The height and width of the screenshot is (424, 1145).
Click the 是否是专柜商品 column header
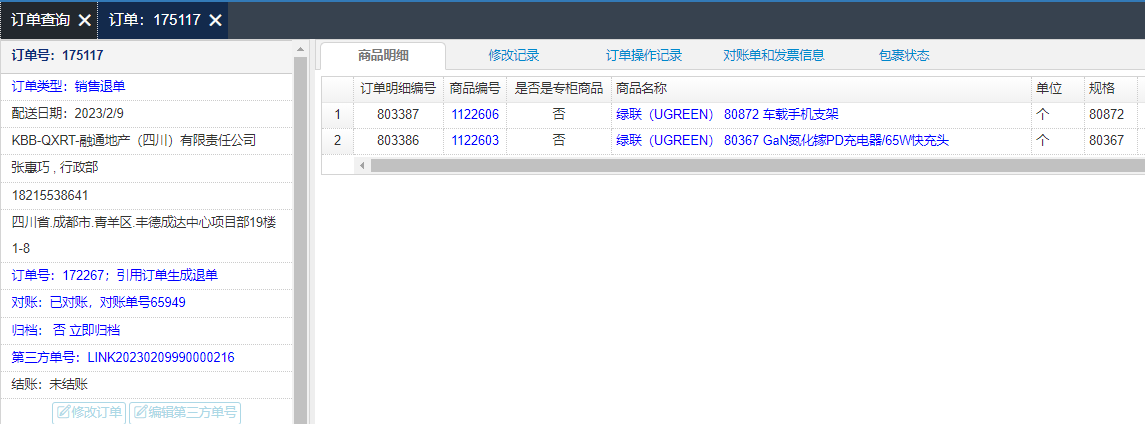559,88
